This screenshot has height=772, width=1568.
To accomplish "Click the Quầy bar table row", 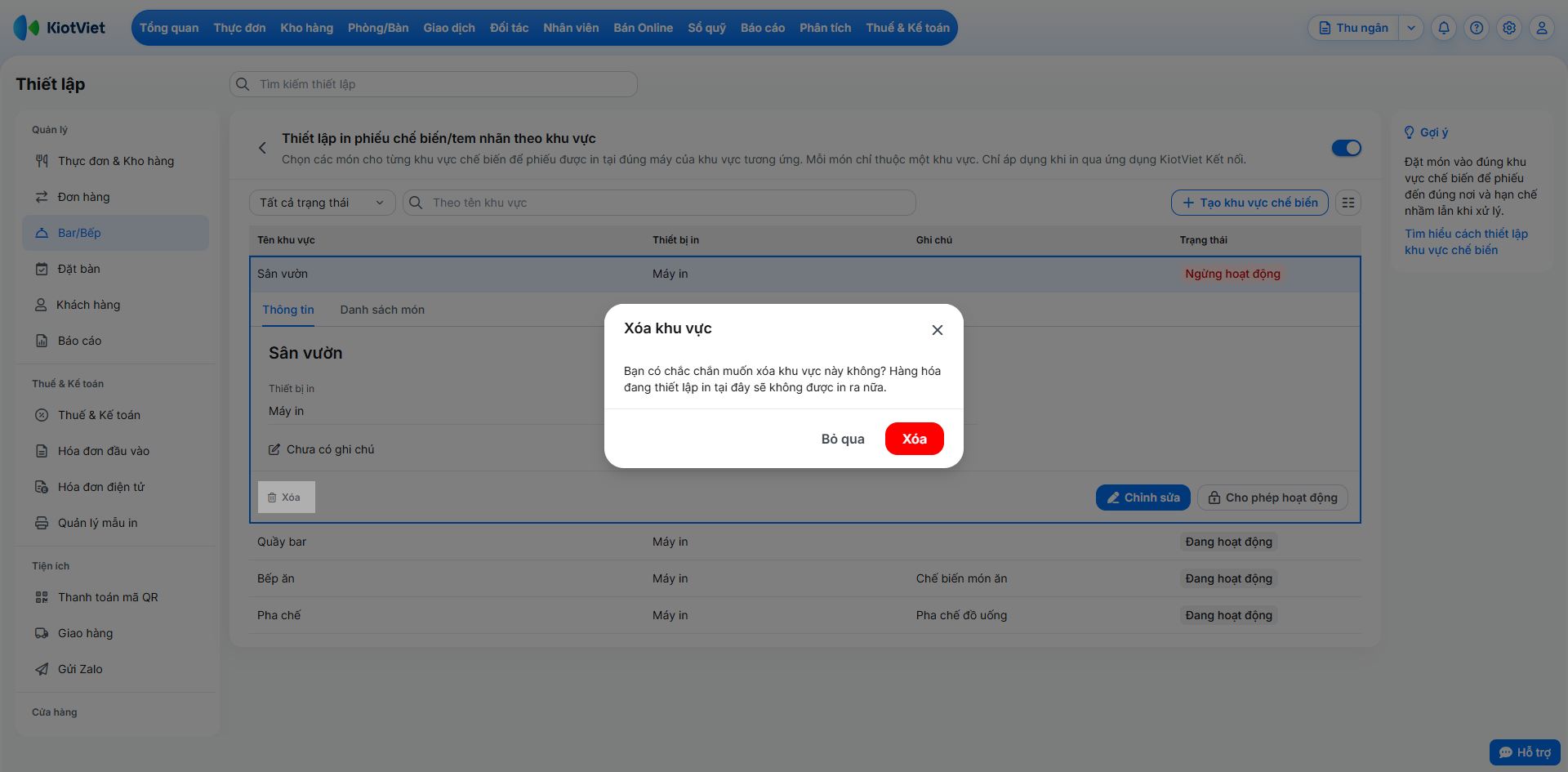I will (805, 542).
